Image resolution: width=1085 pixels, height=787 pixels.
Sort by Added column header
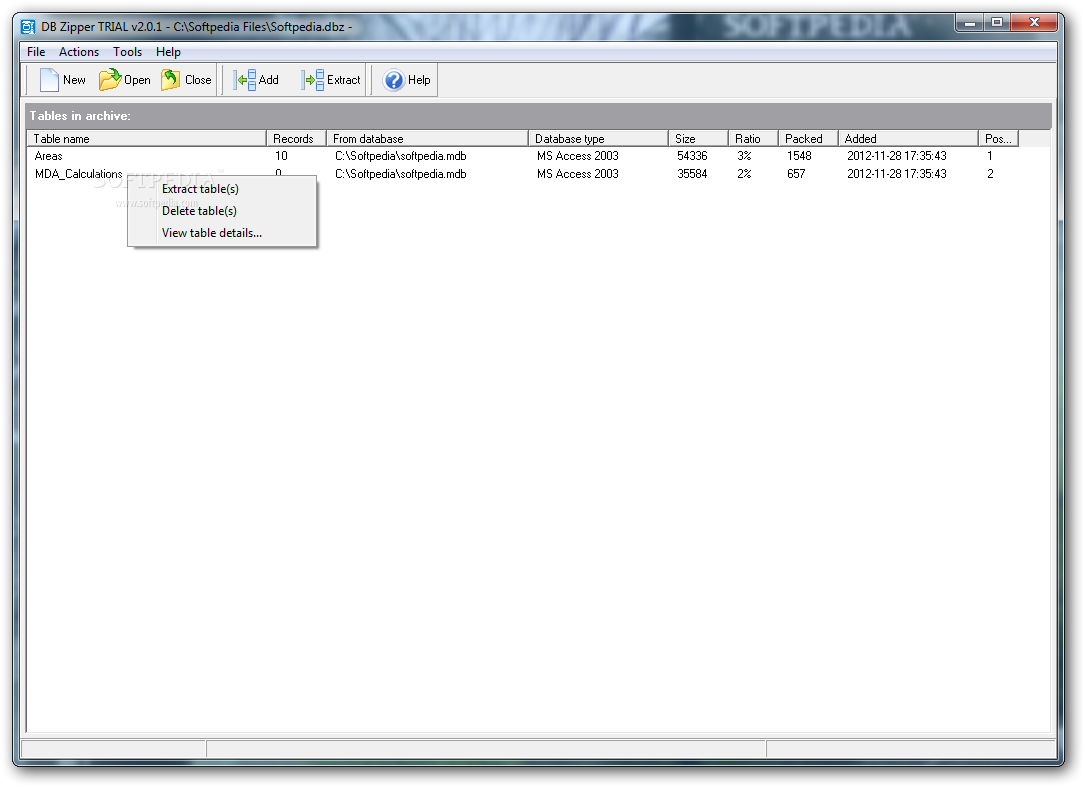coord(908,138)
